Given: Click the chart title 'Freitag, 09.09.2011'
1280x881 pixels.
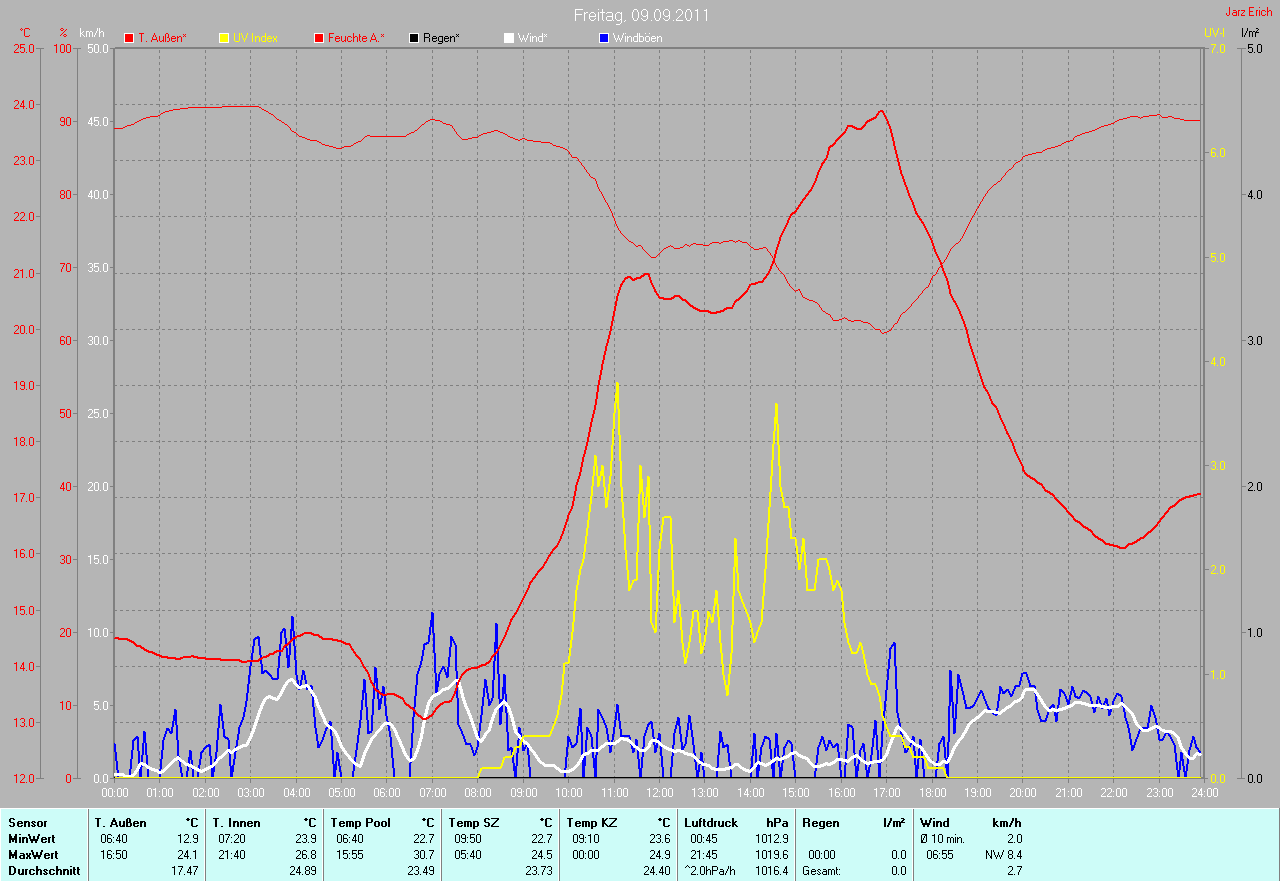Looking at the screenshot, I should coord(641,15).
